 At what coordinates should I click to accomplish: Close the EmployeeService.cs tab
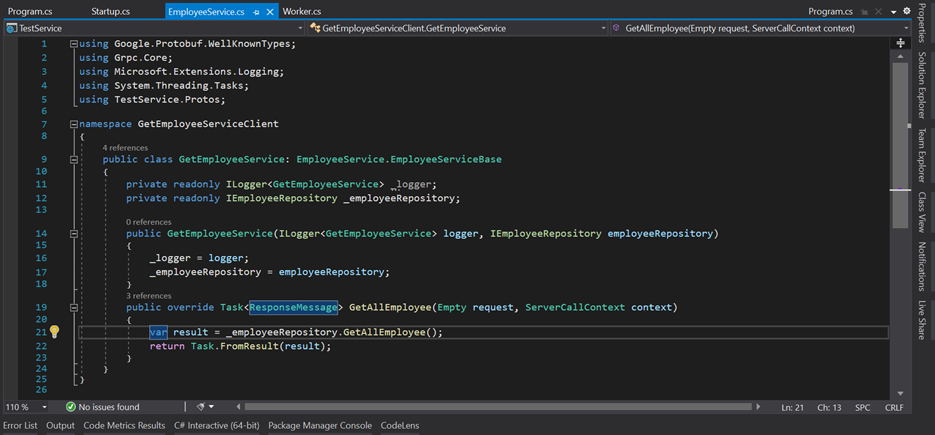click(270, 12)
